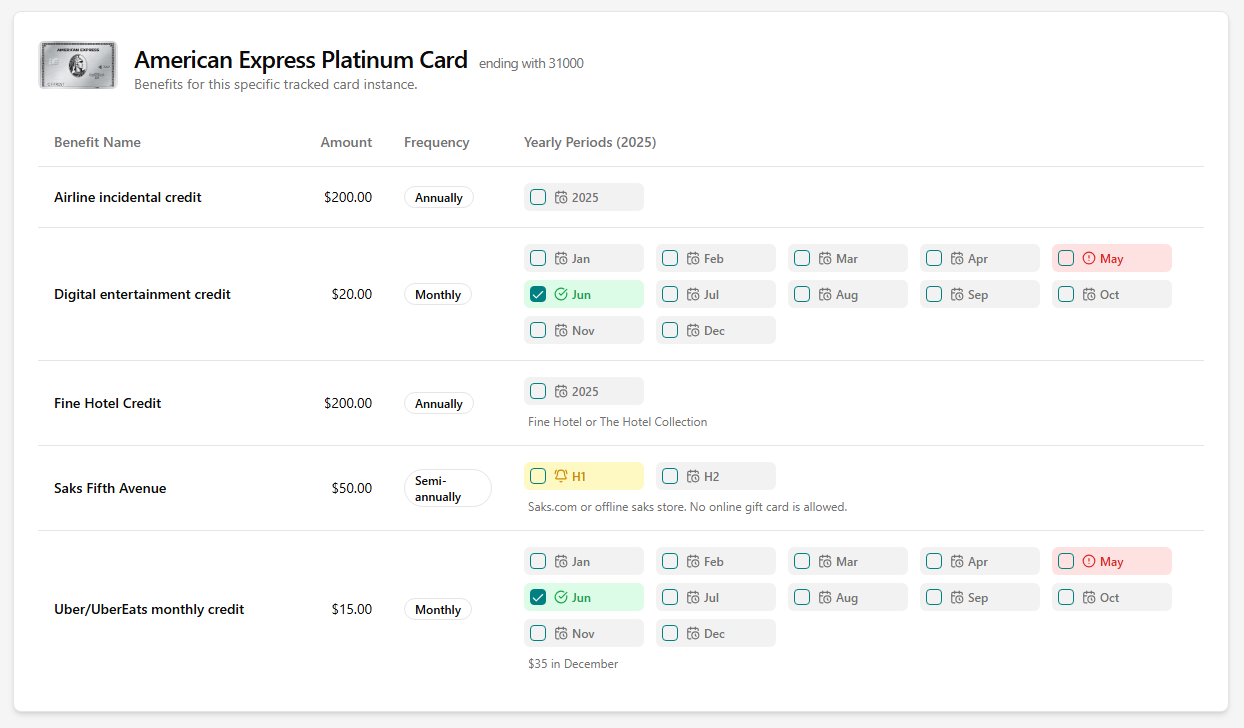This screenshot has width=1244, height=728.
Task: Click the calendar icon for Digital entertainment Sep
Action: pos(957,294)
